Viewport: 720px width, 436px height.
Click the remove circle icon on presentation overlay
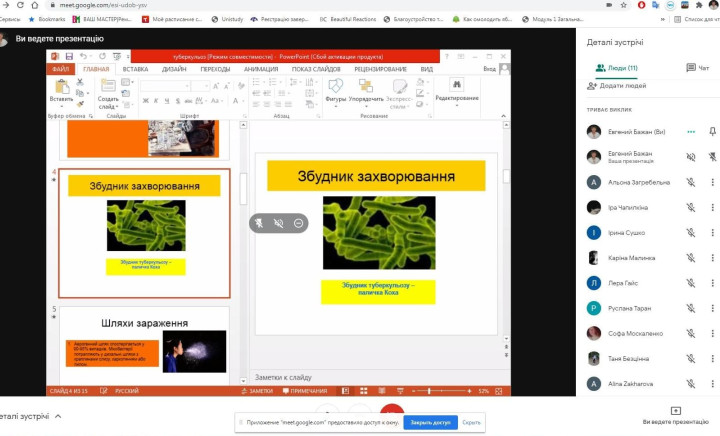pyautogui.click(x=299, y=223)
